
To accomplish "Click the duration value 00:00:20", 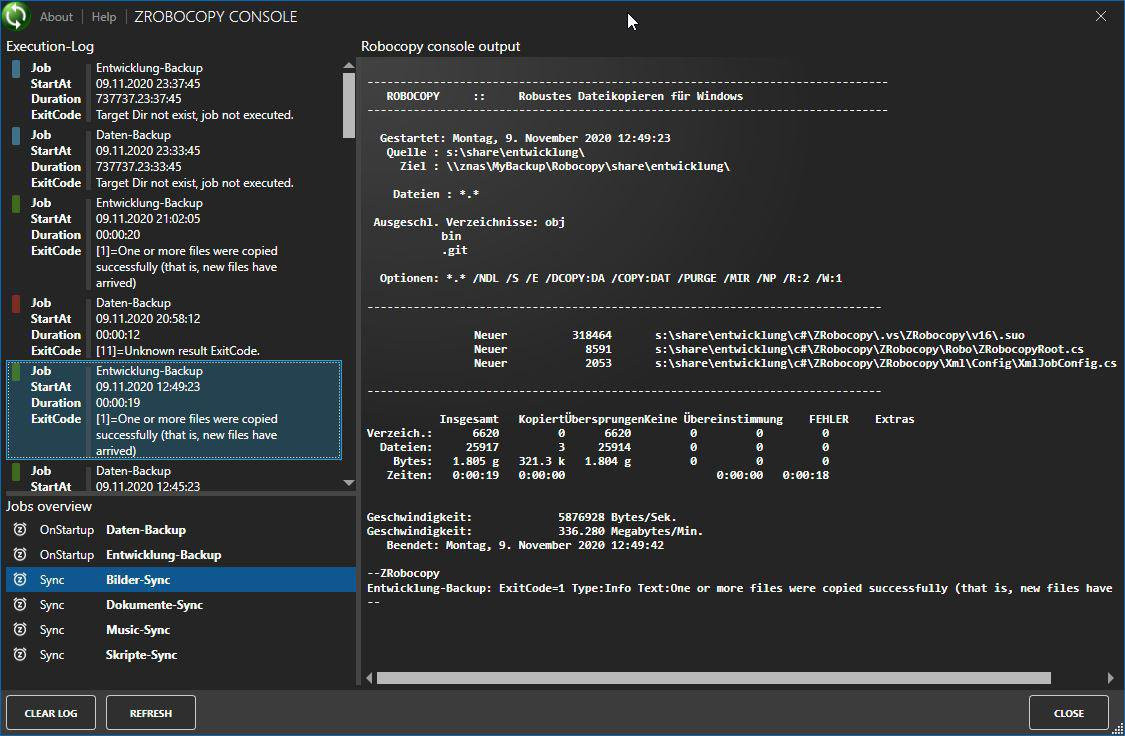I will click(118, 235).
